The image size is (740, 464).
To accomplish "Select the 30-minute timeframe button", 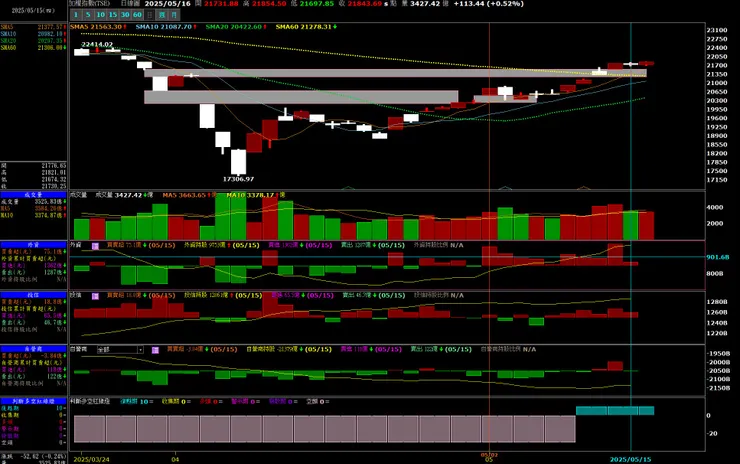I will pos(125,15).
